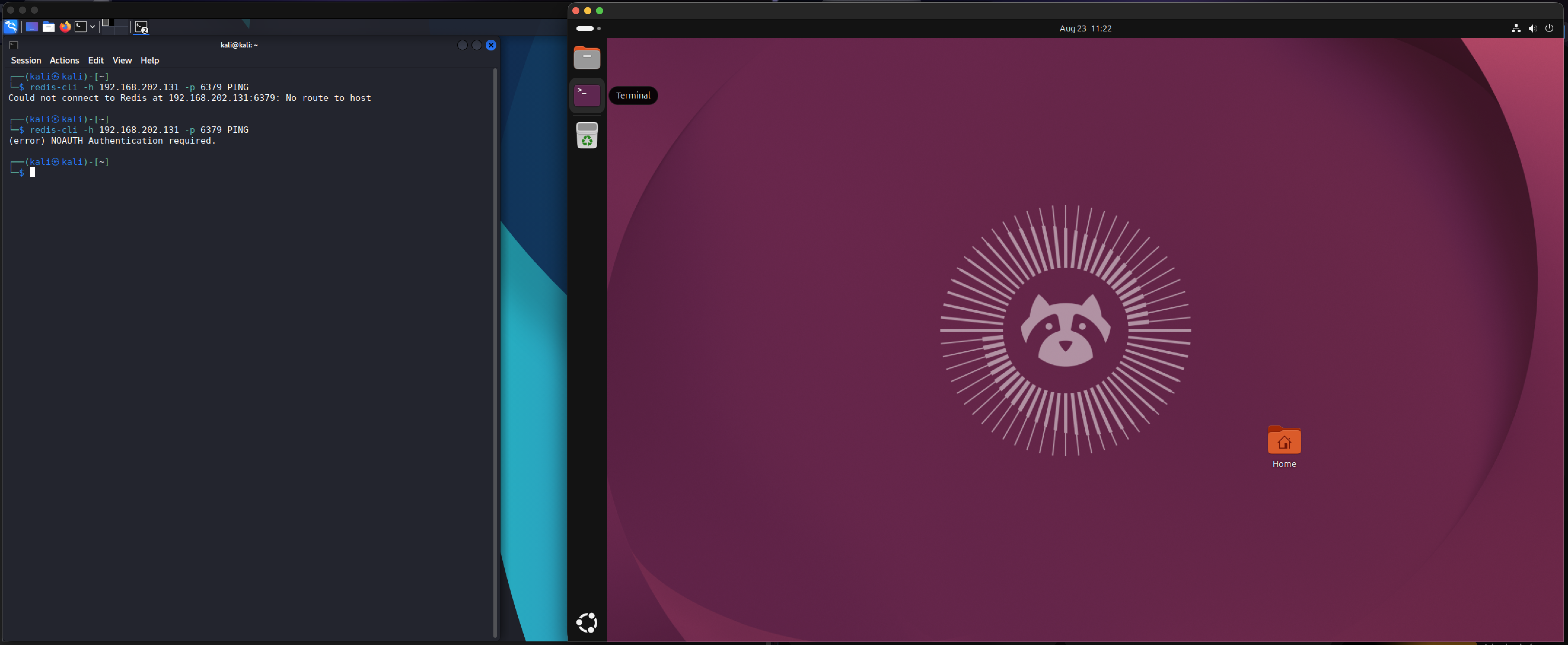Maximize the kali@kali terminal window
This screenshot has height=645, width=1568.
(477, 45)
